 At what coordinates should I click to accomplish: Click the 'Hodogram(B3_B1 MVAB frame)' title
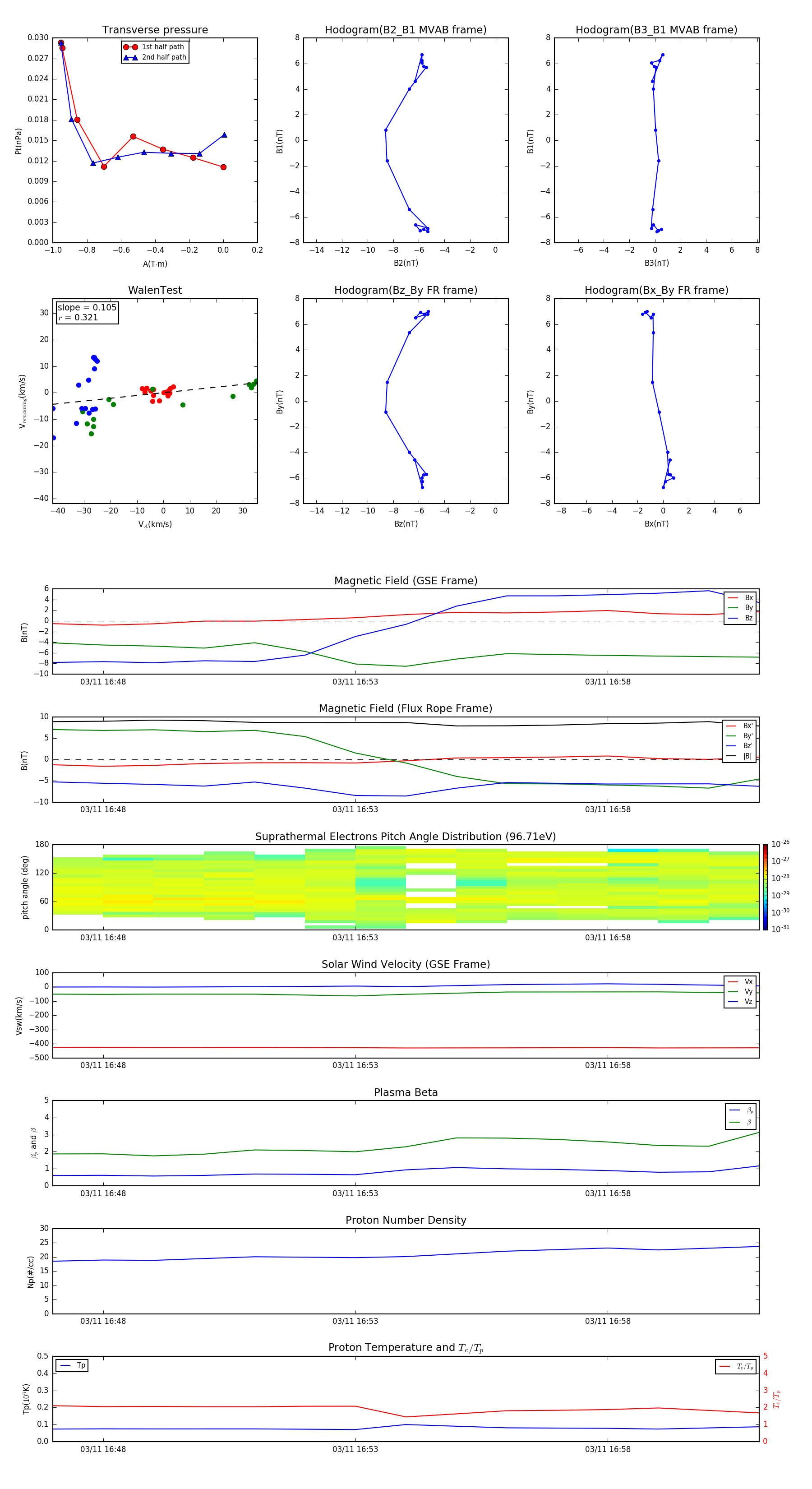tap(656, 30)
